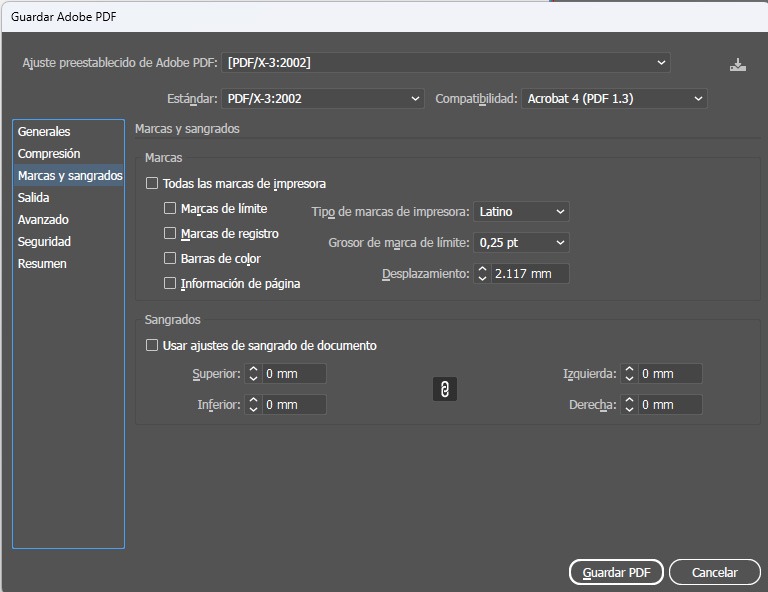Toggle the bleed link chain icon
The width and height of the screenshot is (768, 592).
pyautogui.click(x=445, y=389)
